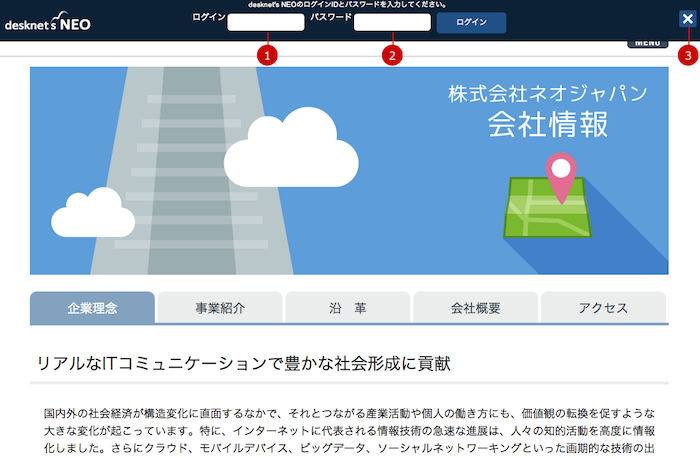Click the desknet's NEO logo
The width and height of the screenshot is (700, 458).
[x=47, y=22]
